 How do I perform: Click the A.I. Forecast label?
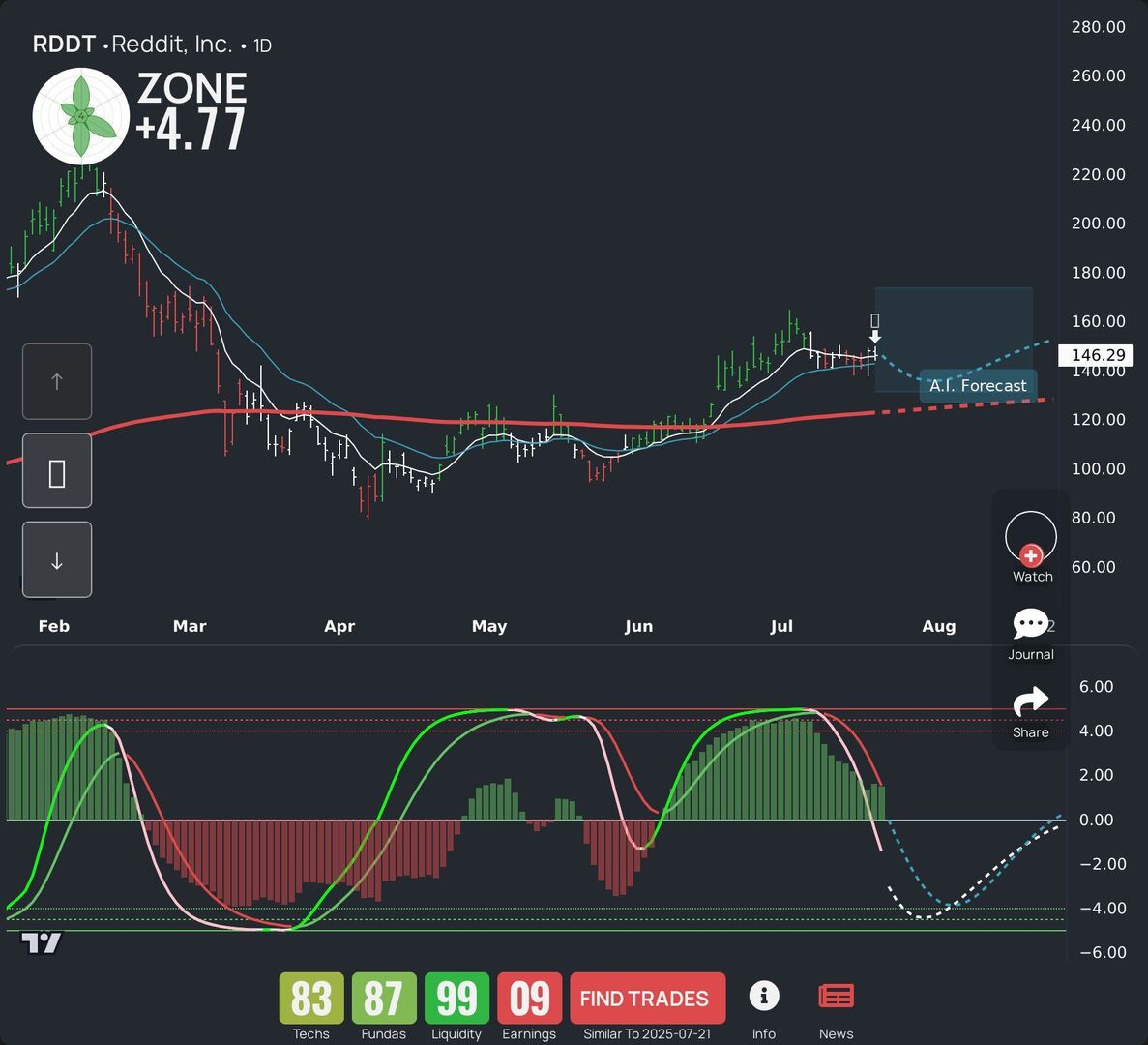(x=978, y=385)
